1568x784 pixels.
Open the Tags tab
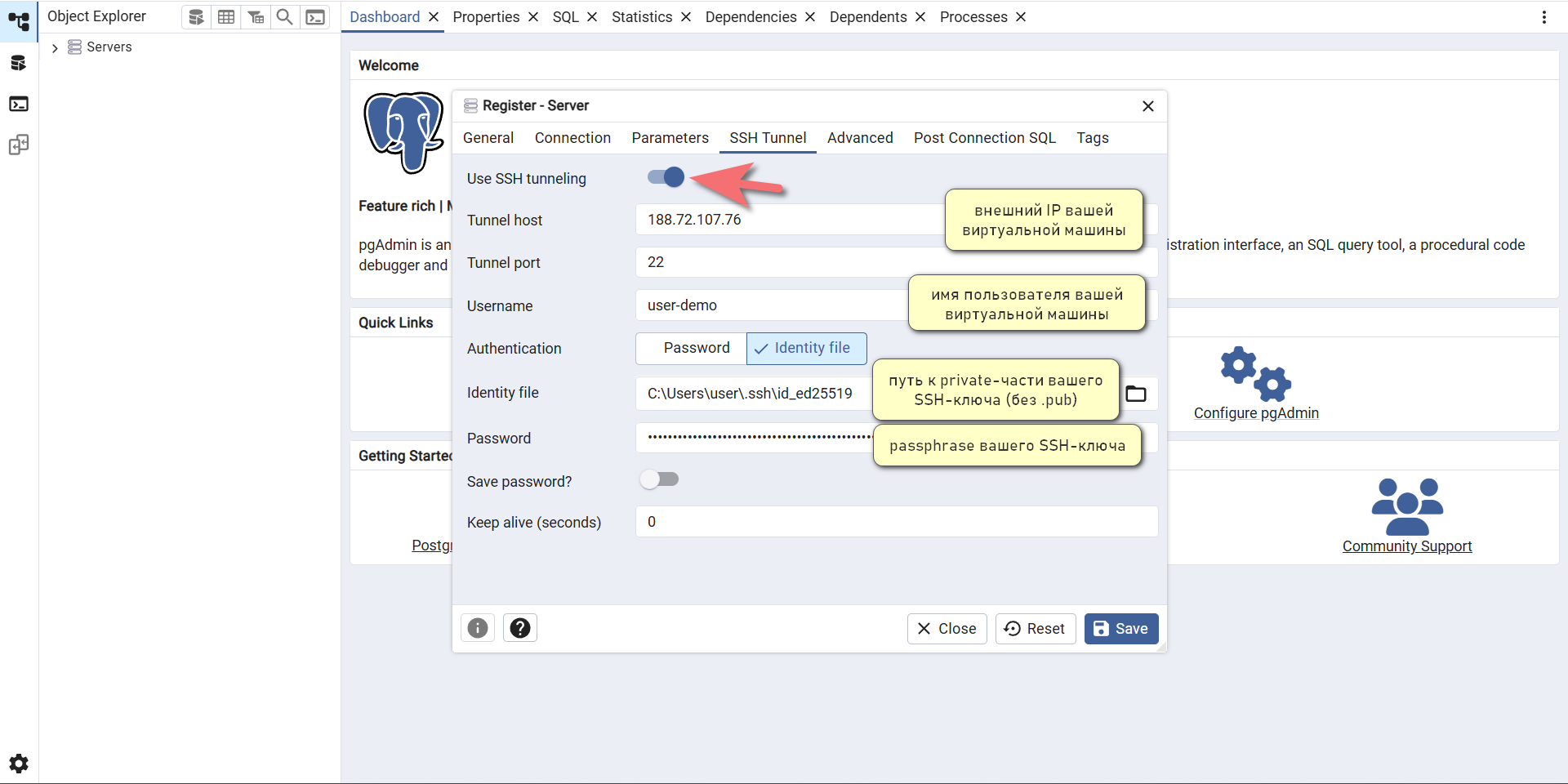tap(1093, 138)
